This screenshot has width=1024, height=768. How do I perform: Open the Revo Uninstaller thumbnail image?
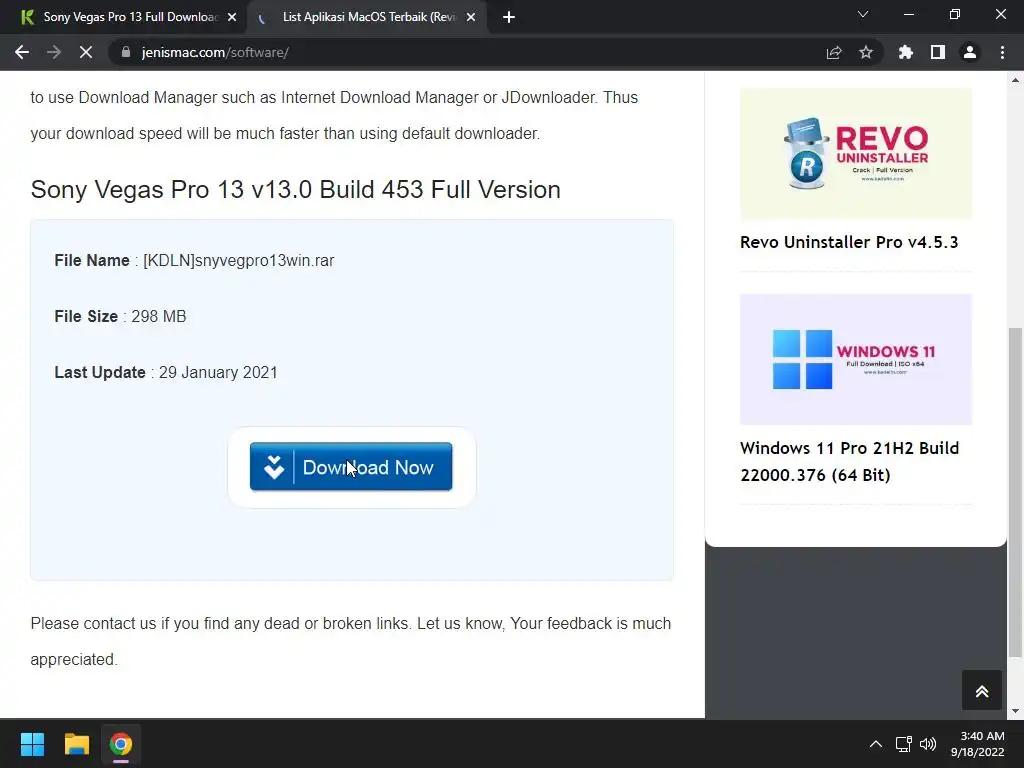856,153
